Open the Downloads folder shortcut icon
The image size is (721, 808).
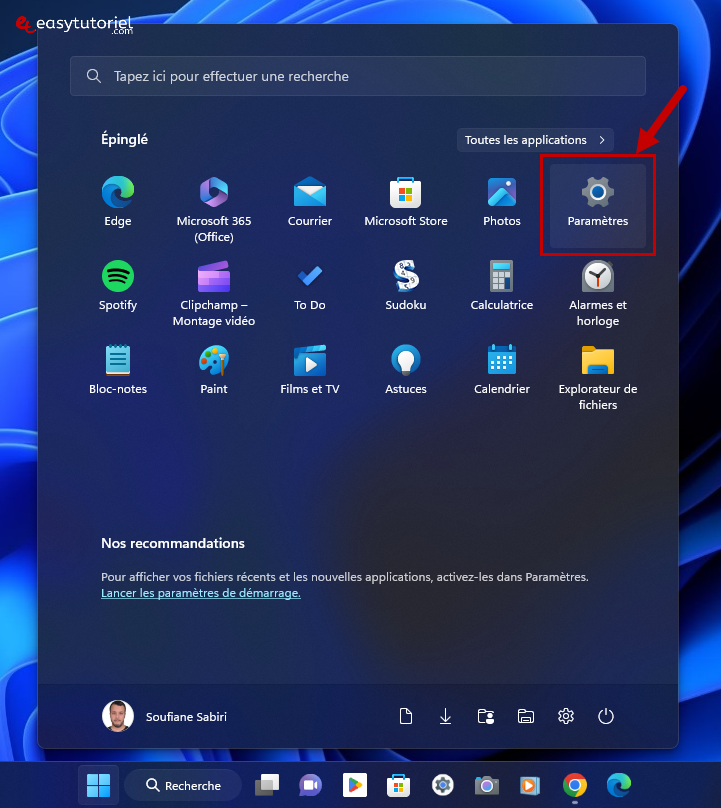point(446,716)
